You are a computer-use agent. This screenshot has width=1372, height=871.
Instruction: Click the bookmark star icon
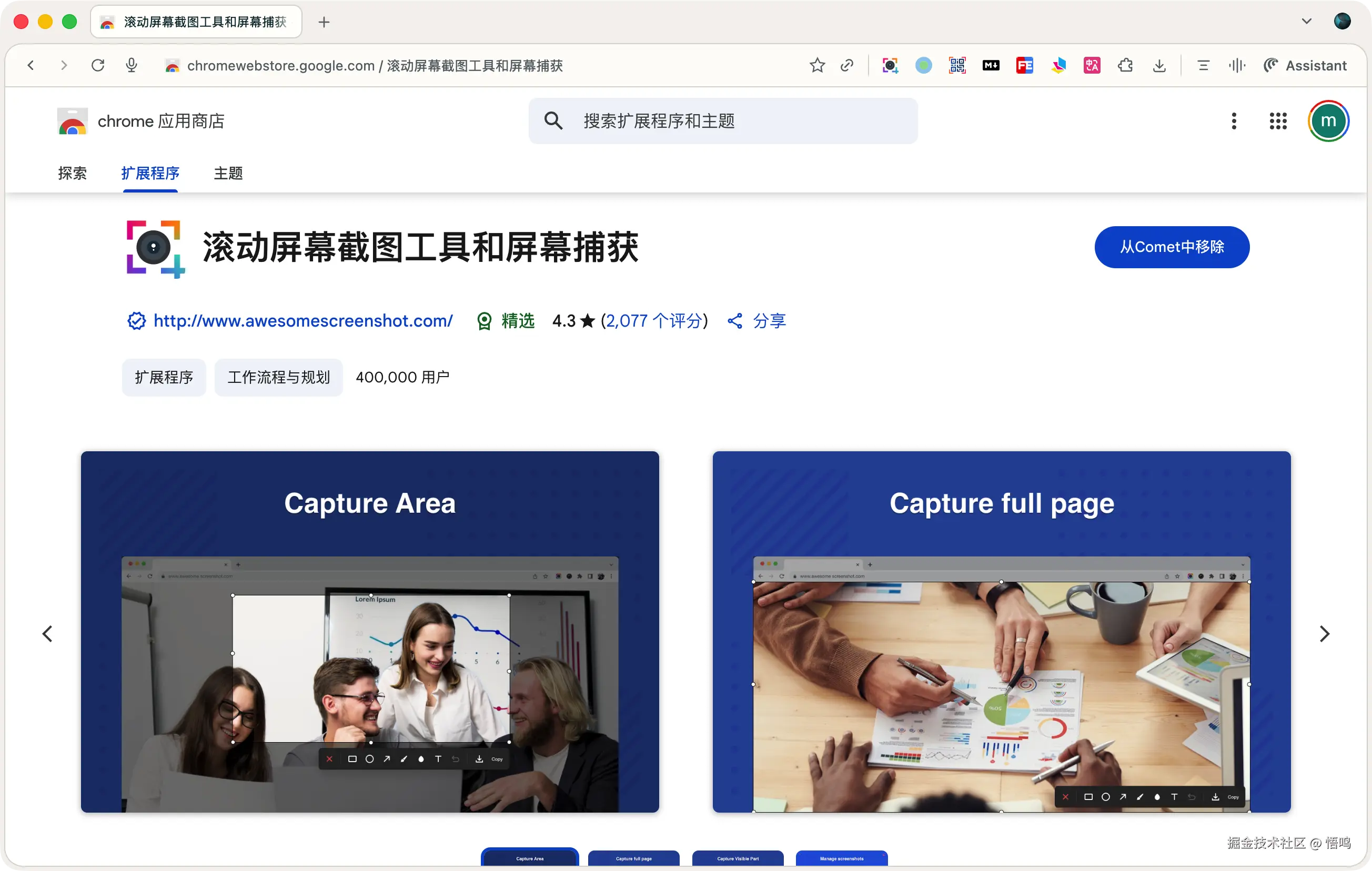coord(817,66)
